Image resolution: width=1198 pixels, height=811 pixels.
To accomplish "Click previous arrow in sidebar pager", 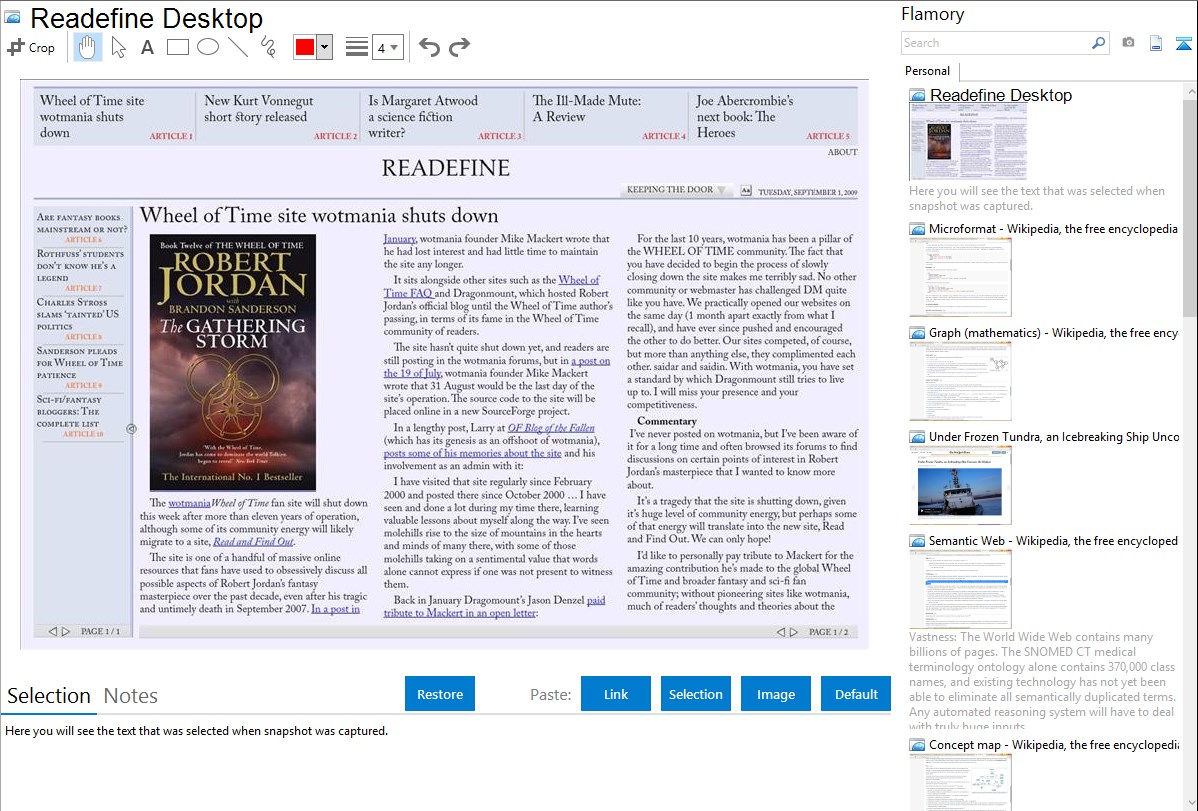I will (x=53, y=631).
